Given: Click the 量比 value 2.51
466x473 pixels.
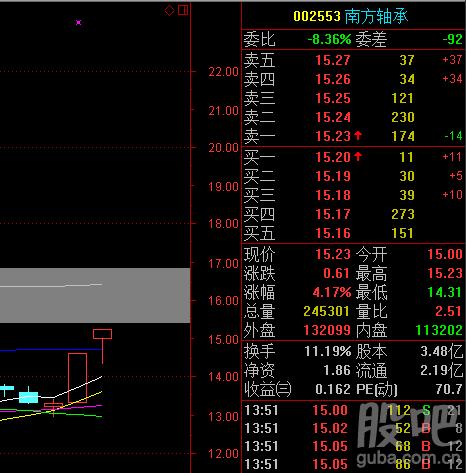Looking at the screenshot, I should pyautogui.click(x=449, y=311).
